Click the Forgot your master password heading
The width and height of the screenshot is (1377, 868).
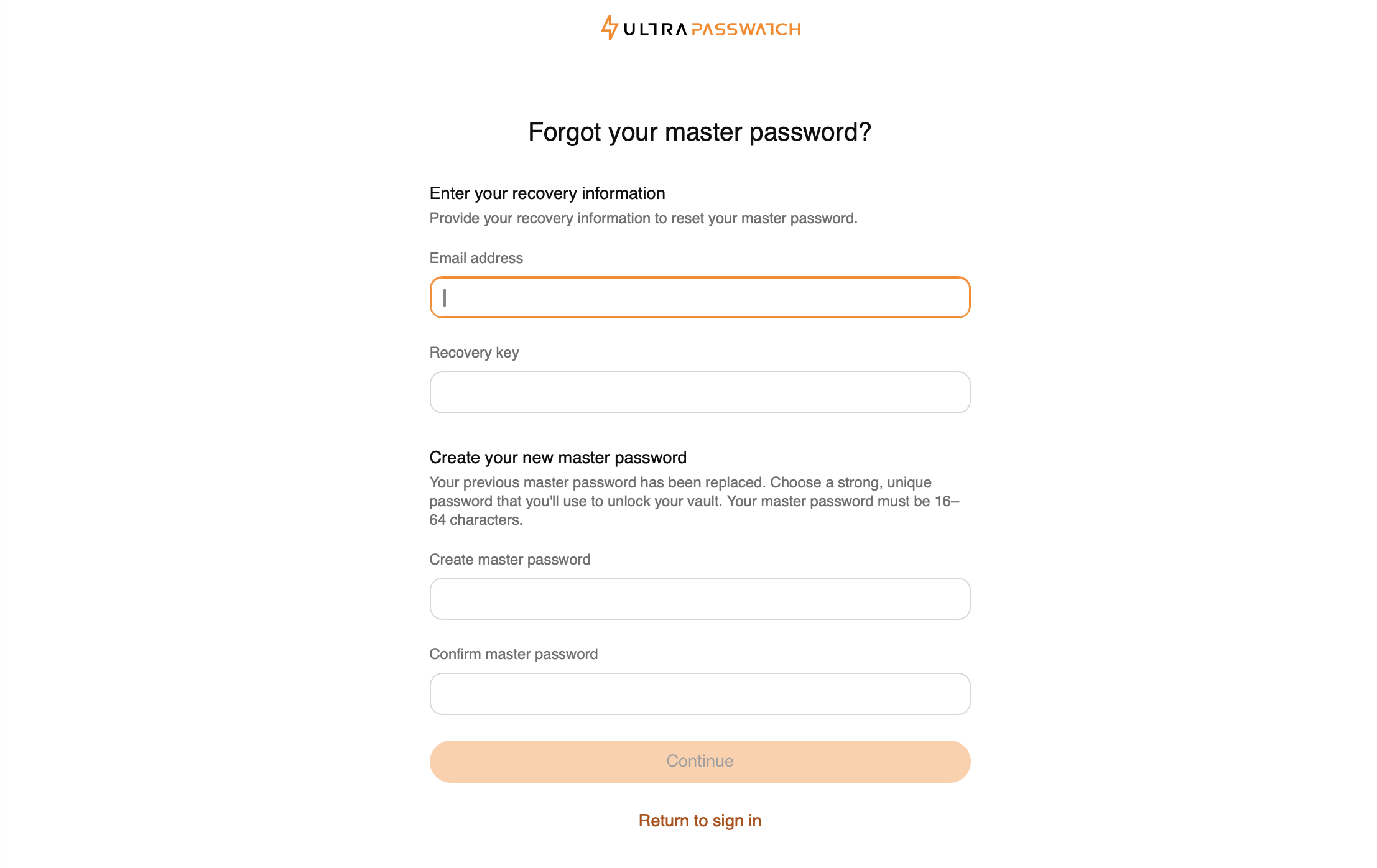(x=700, y=132)
